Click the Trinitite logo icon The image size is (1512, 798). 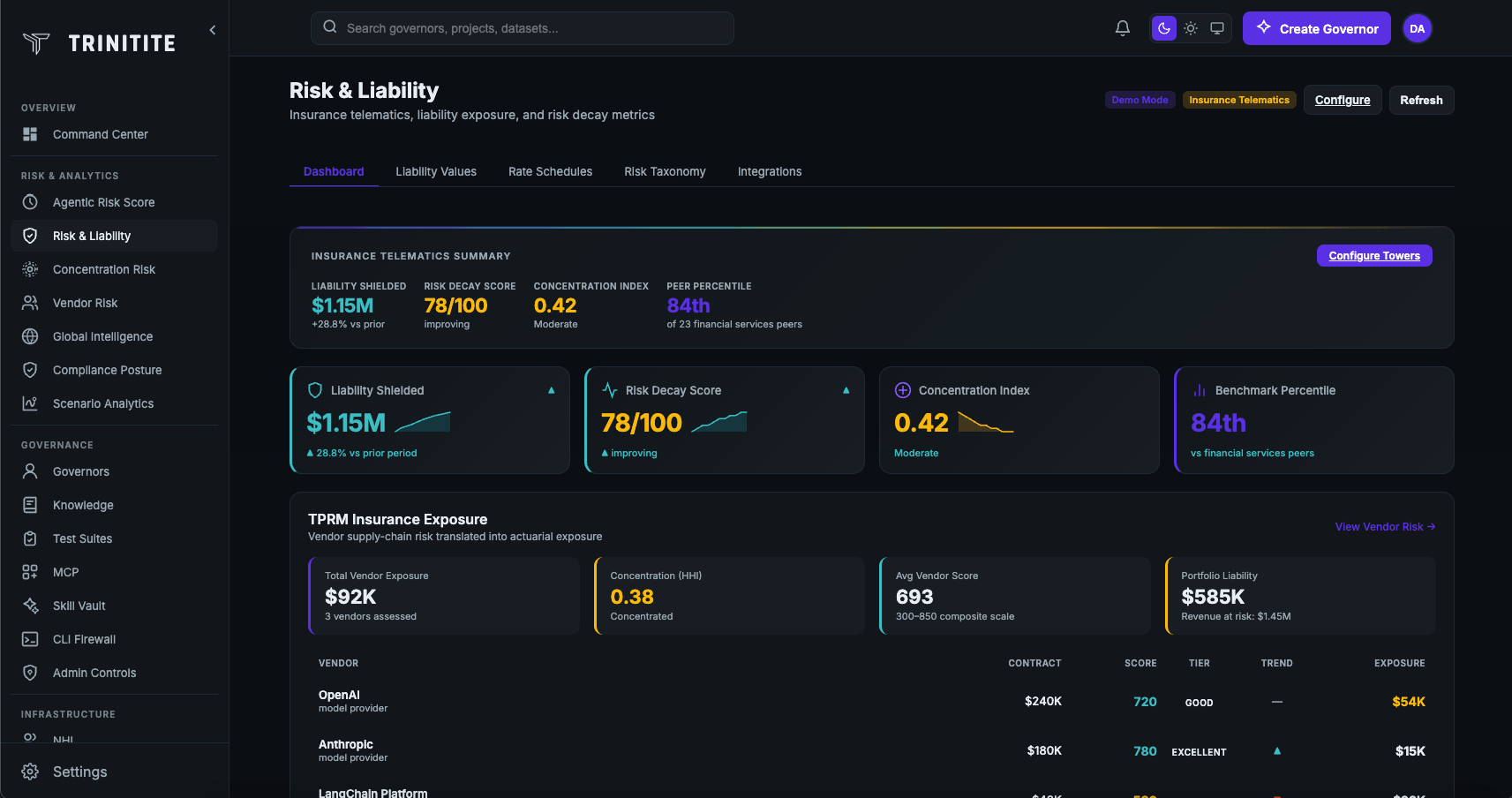36,43
